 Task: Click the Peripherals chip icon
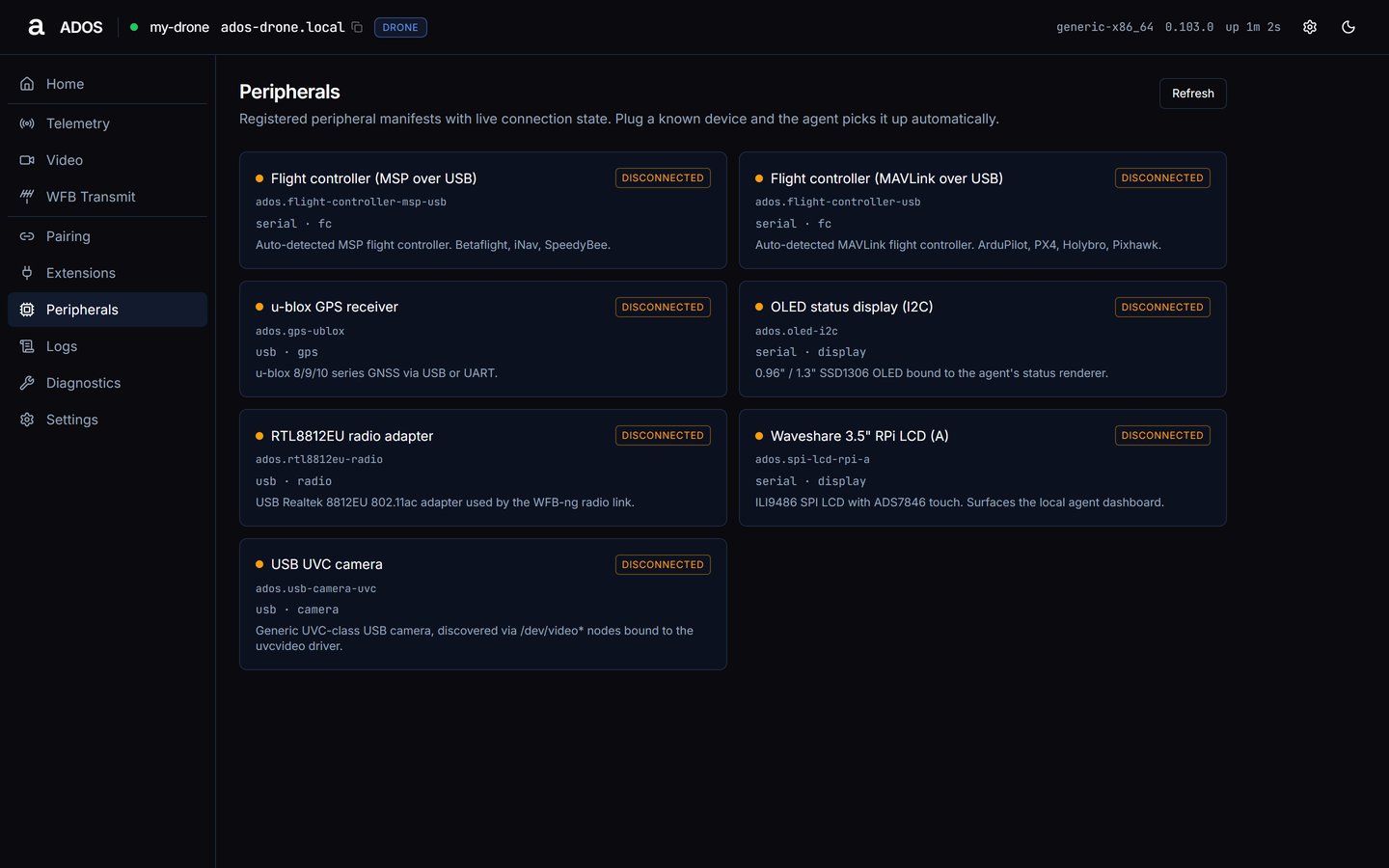click(27, 310)
